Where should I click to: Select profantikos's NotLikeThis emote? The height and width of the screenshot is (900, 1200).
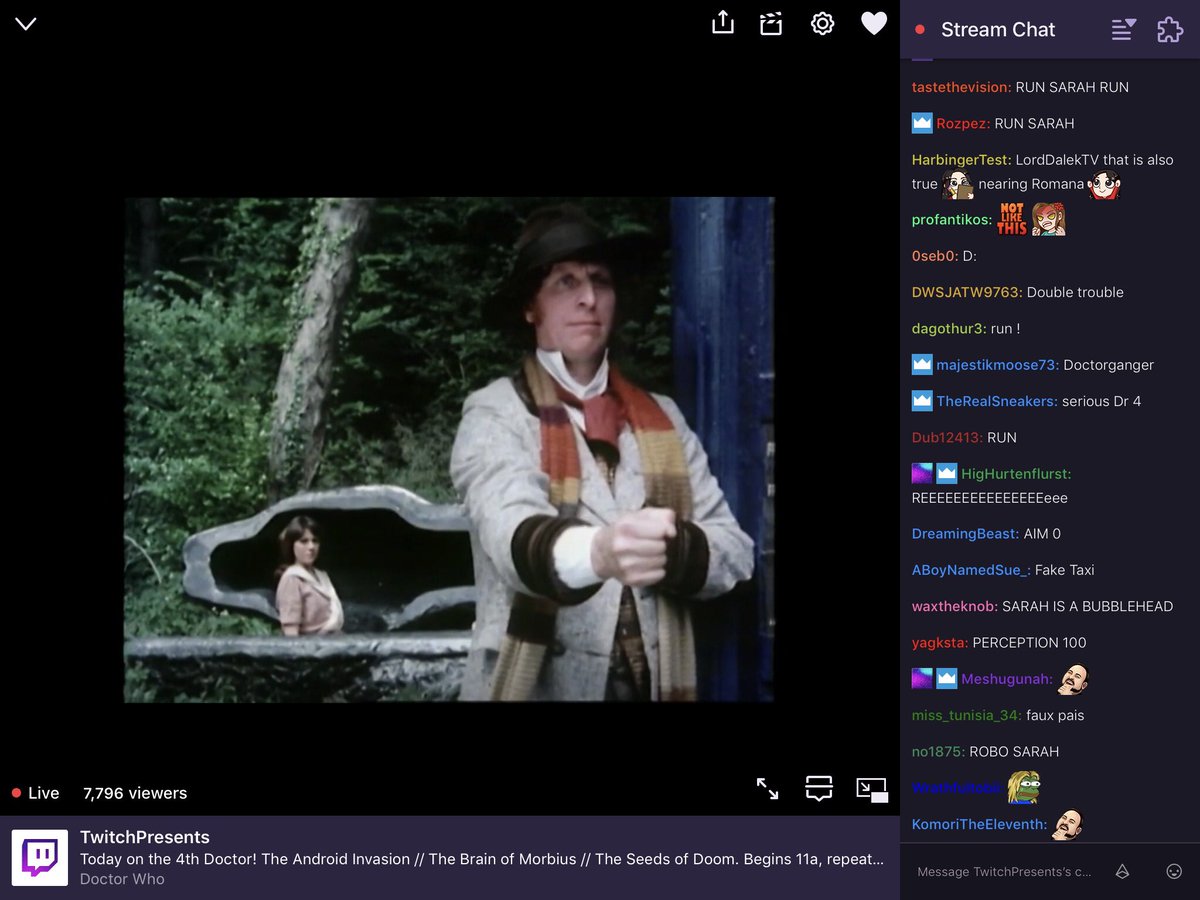tap(1012, 219)
